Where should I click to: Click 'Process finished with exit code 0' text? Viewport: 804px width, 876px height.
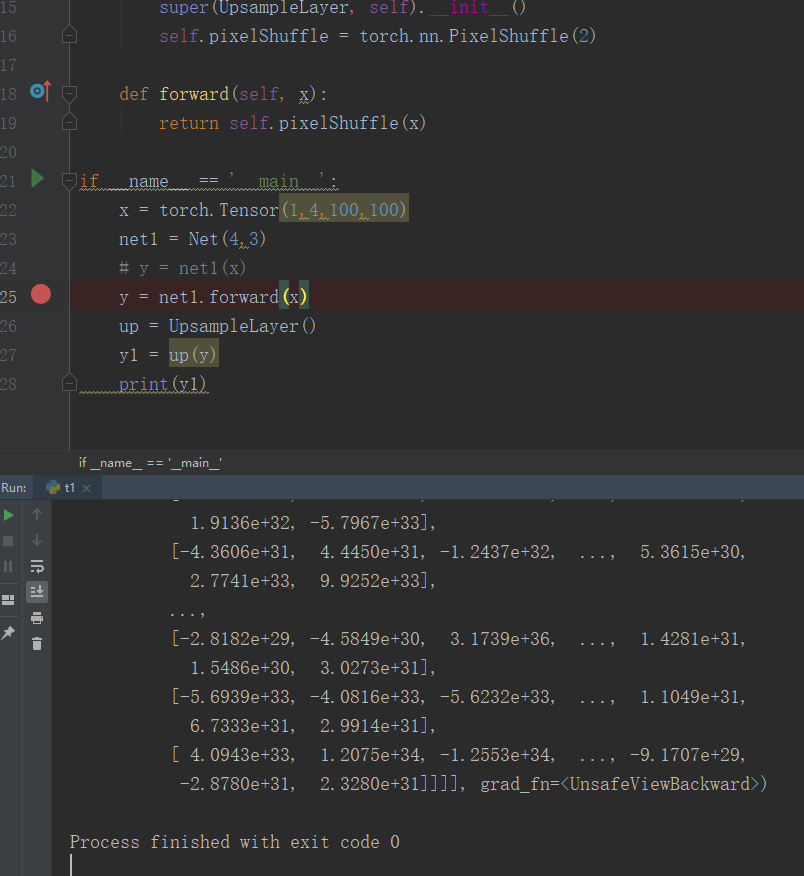(x=235, y=842)
